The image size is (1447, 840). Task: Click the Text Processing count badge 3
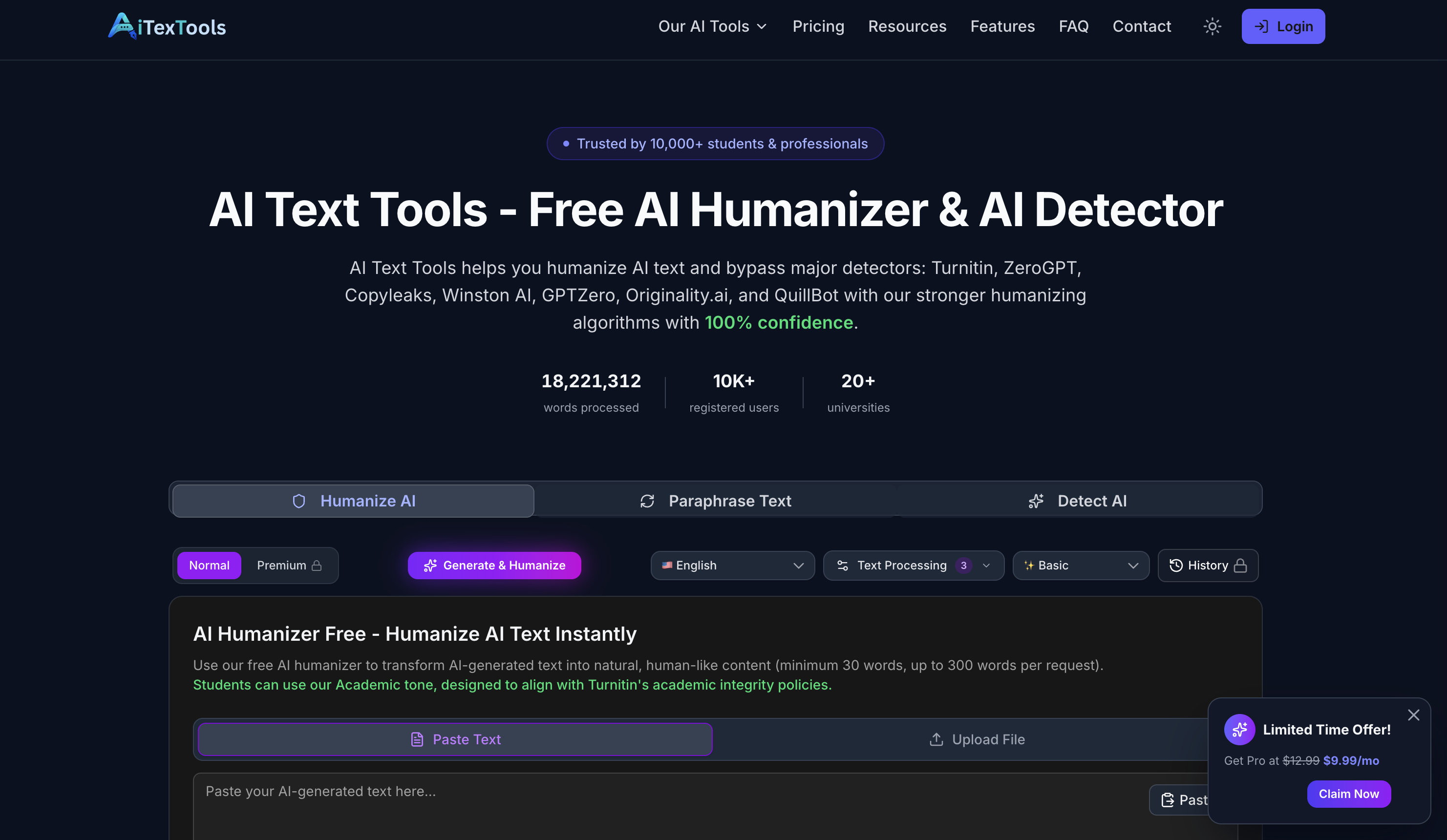tap(963, 566)
